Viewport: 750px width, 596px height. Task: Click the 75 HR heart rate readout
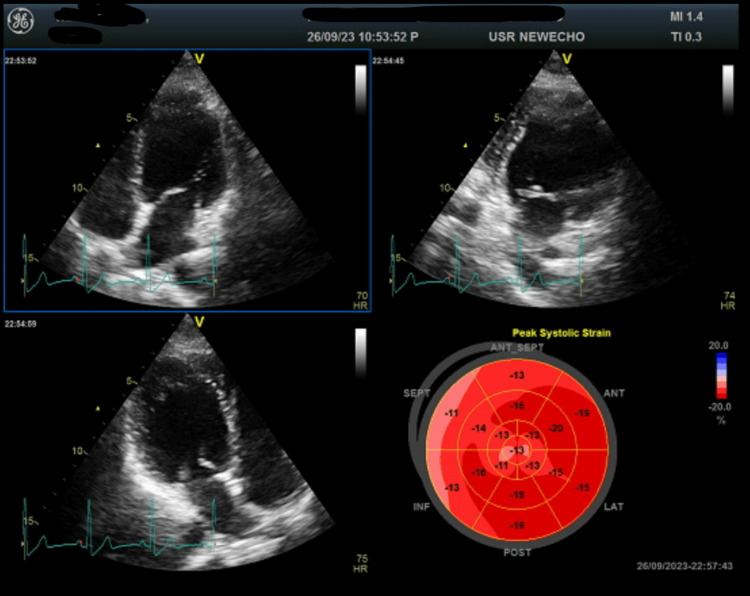pyautogui.click(x=361, y=563)
